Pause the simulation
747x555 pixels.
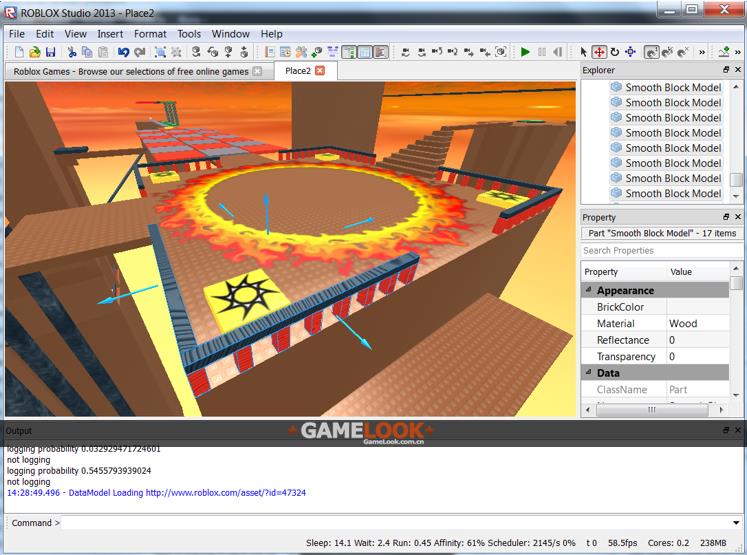tap(542, 52)
